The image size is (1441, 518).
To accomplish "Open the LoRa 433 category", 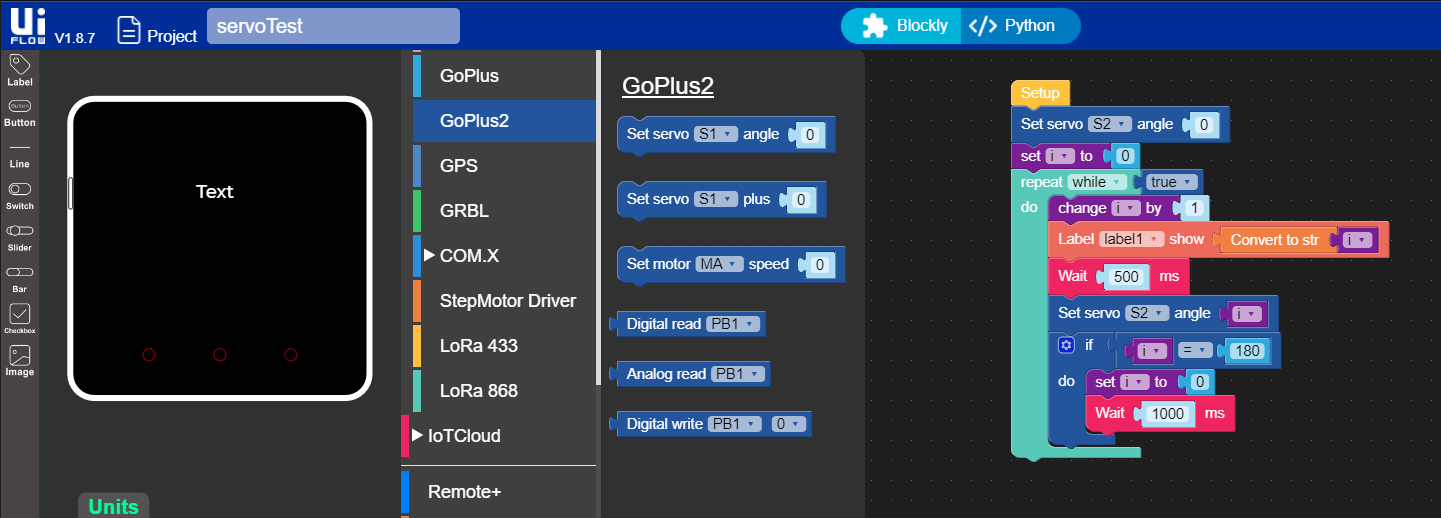I will coord(504,346).
